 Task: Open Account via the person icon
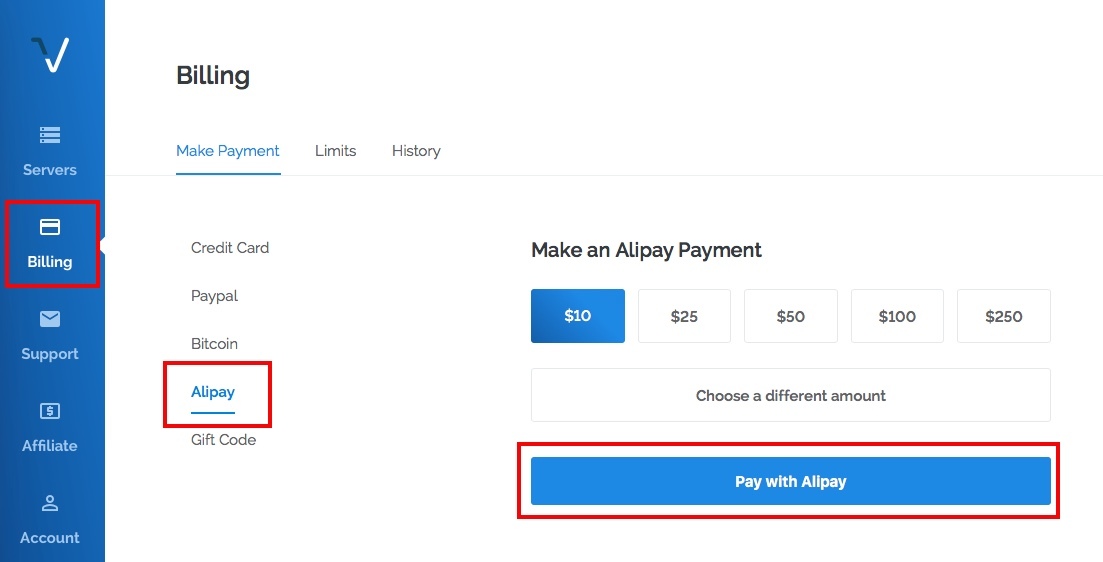click(50, 503)
